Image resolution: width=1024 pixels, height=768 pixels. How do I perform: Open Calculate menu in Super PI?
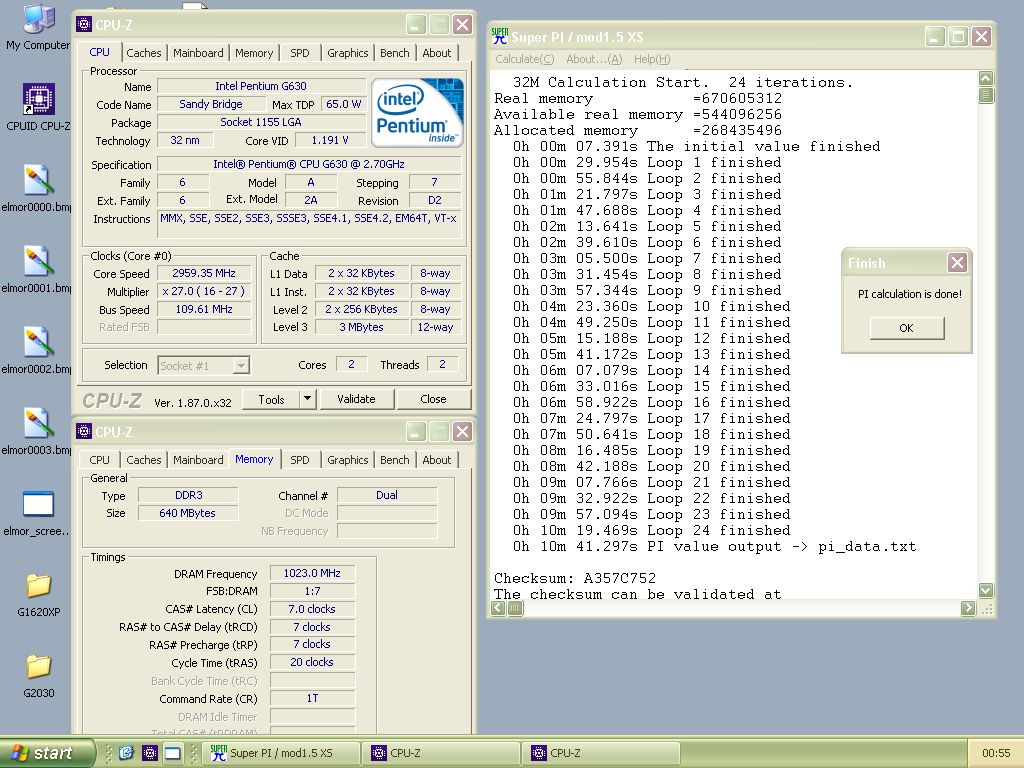[x=524, y=59]
